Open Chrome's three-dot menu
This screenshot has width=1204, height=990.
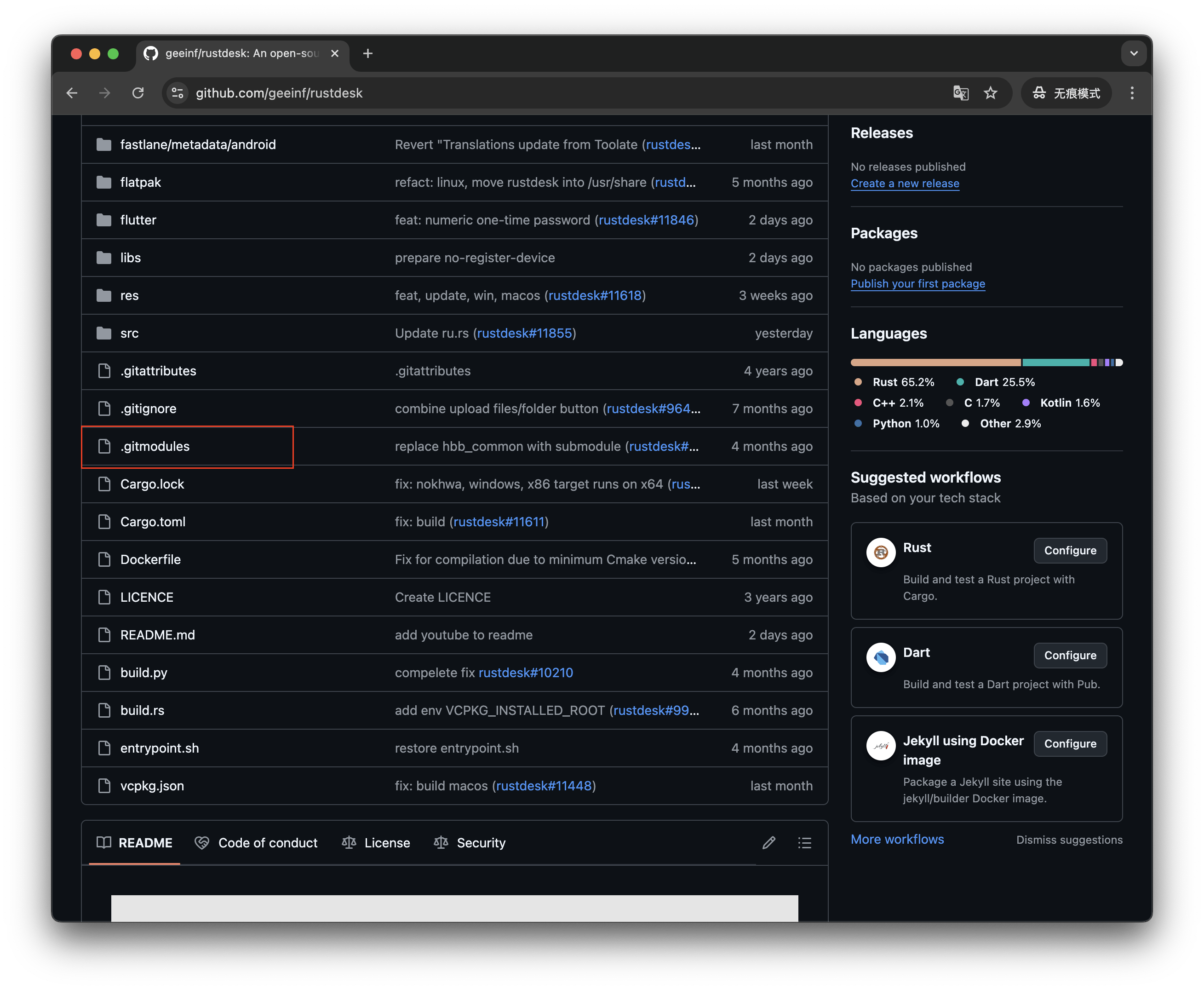tap(1132, 93)
